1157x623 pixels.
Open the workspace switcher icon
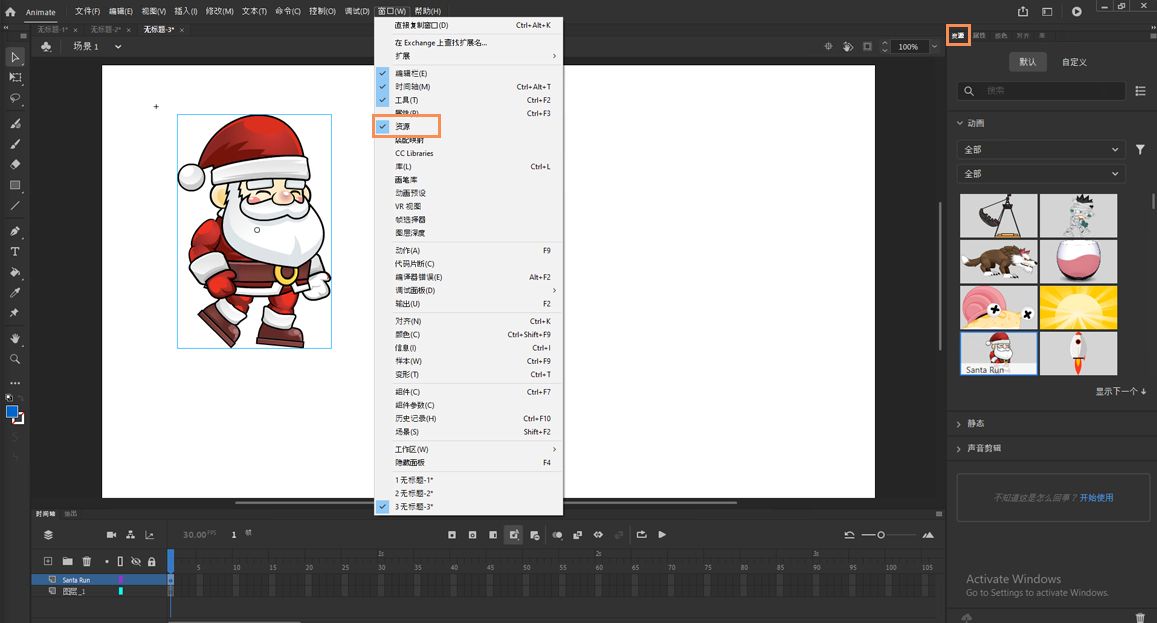pos(1047,11)
